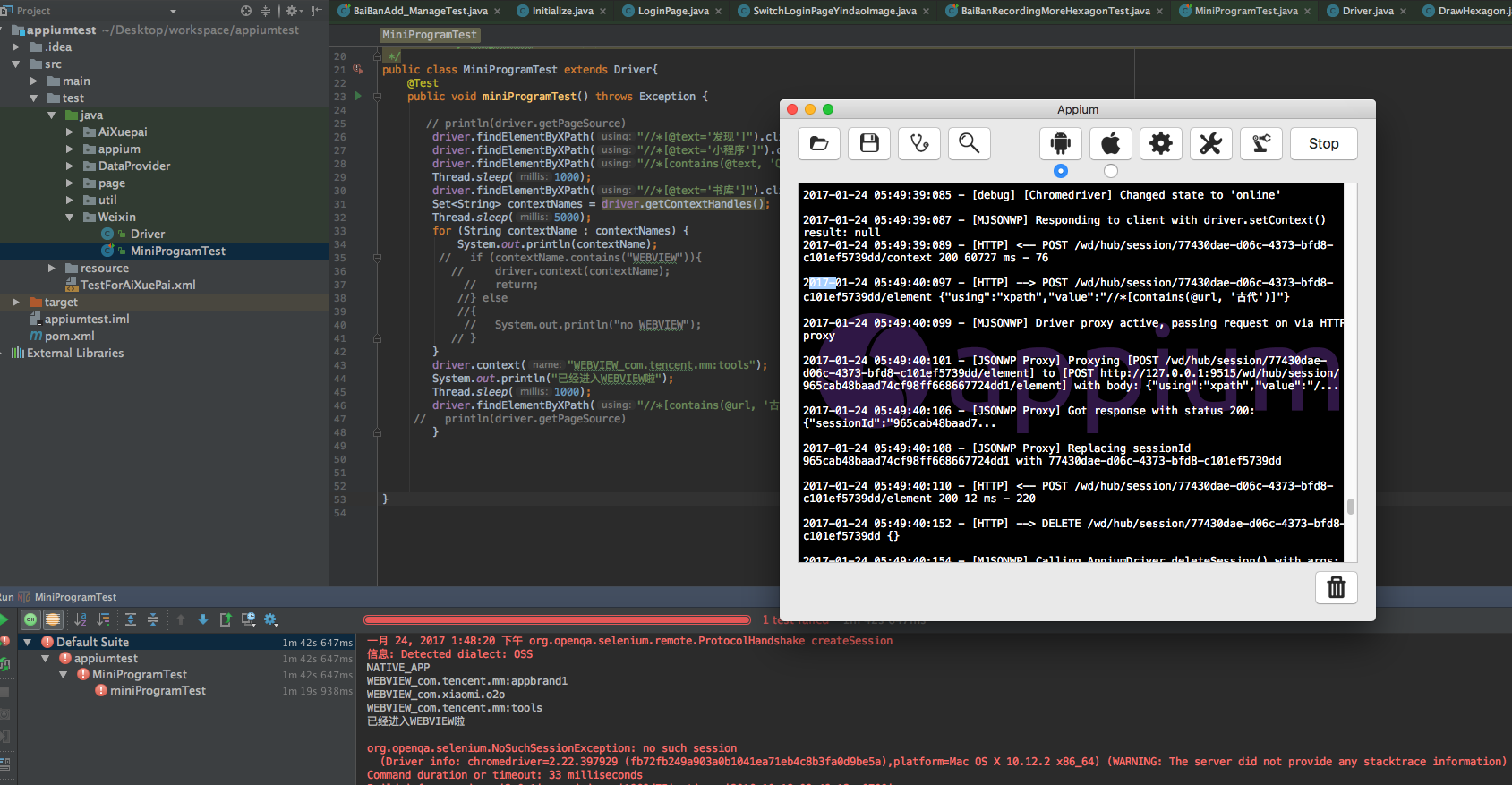This screenshot has width=1512, height=785.
Task: Expand the DataProvider package
Action: 70,166
